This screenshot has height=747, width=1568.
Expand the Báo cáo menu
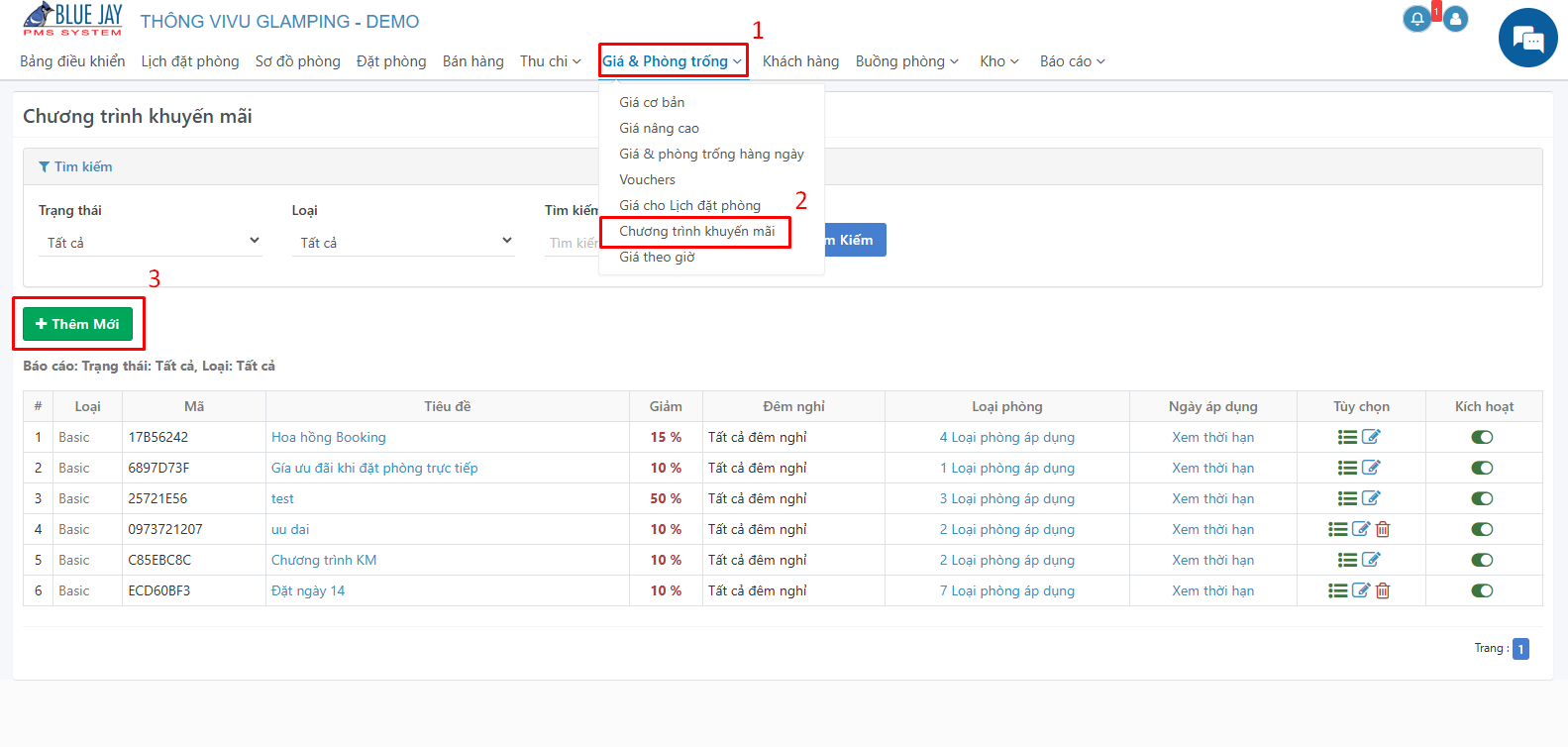(x=1073, y=61)
